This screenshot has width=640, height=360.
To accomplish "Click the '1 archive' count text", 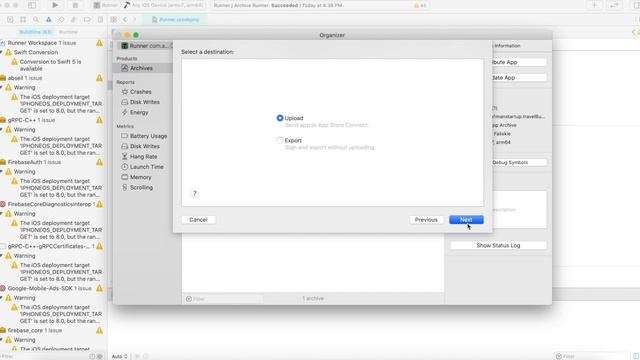I will [x=313, y=299].
